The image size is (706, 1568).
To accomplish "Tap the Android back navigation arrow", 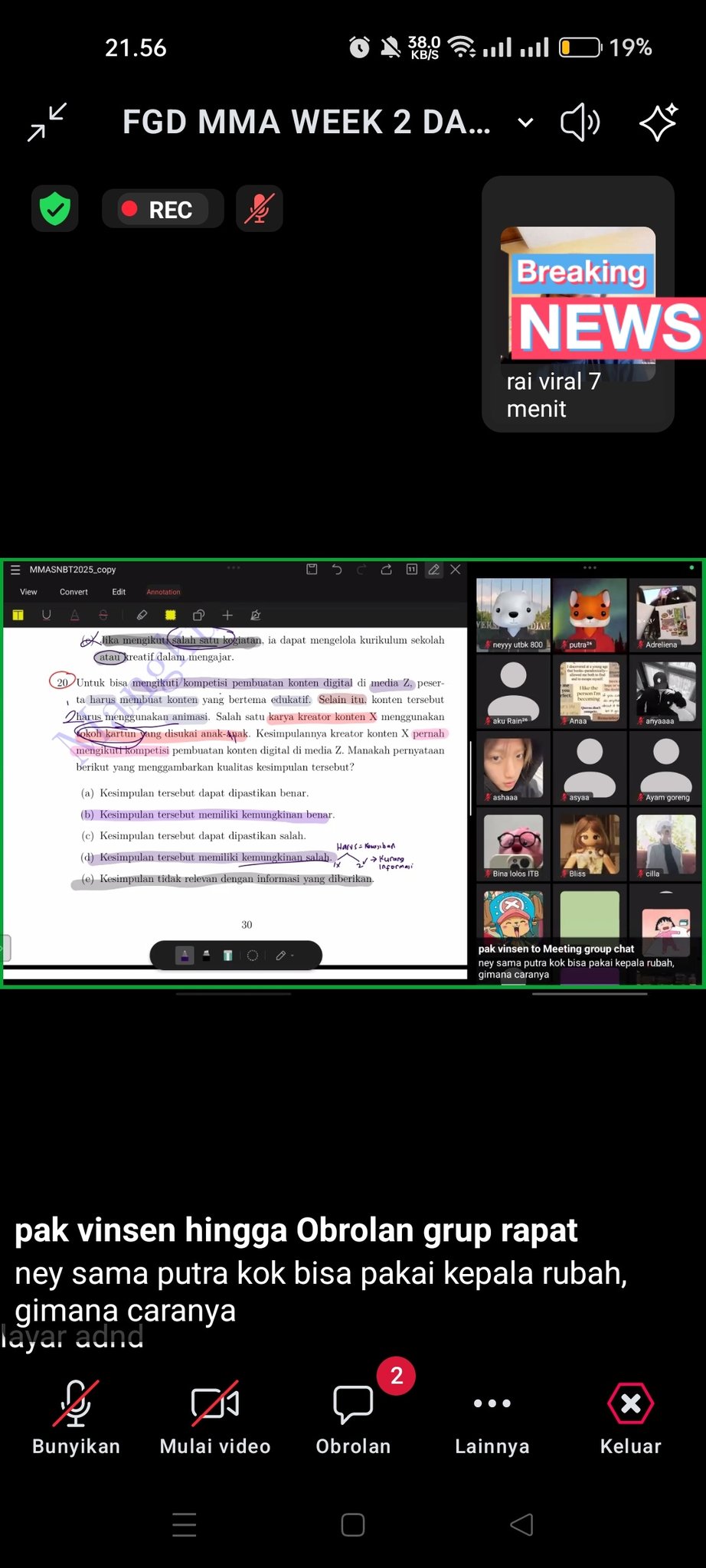I will 521,1524.
